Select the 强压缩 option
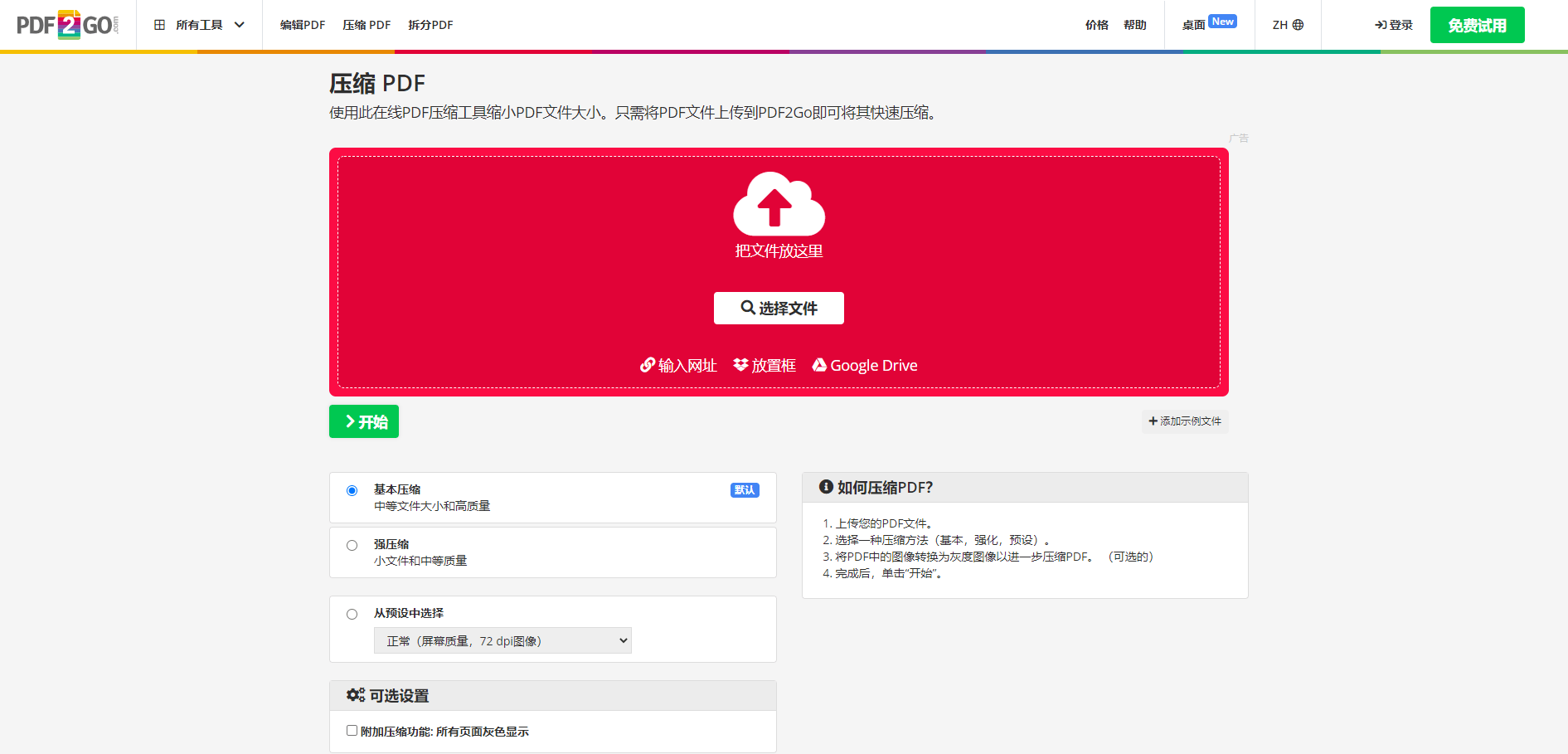 click(352, 545)
